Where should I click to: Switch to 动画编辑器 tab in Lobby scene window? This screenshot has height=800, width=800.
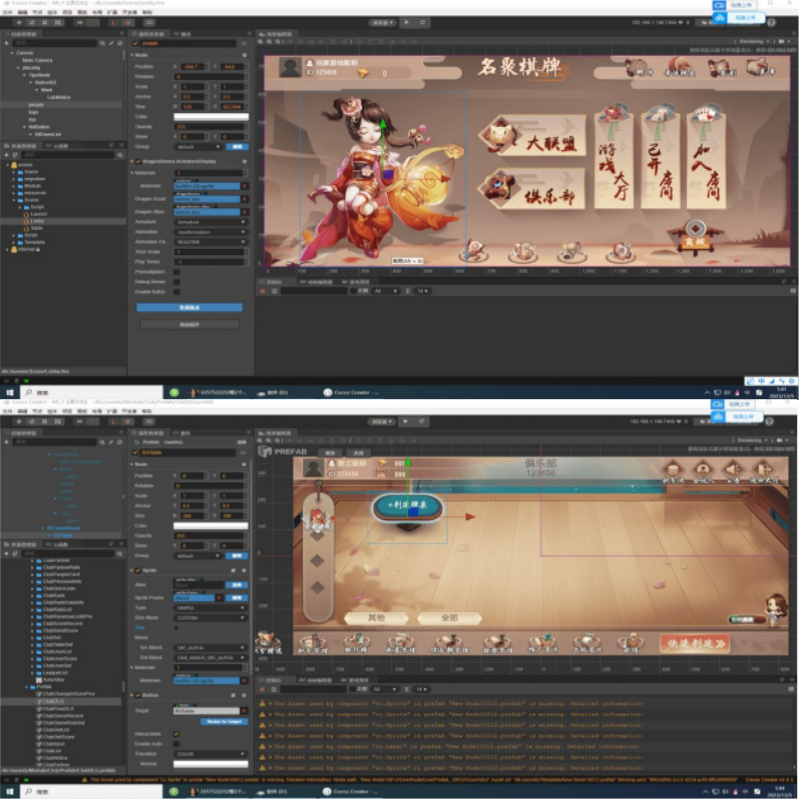pyautogui.click(x=316, y=282)
